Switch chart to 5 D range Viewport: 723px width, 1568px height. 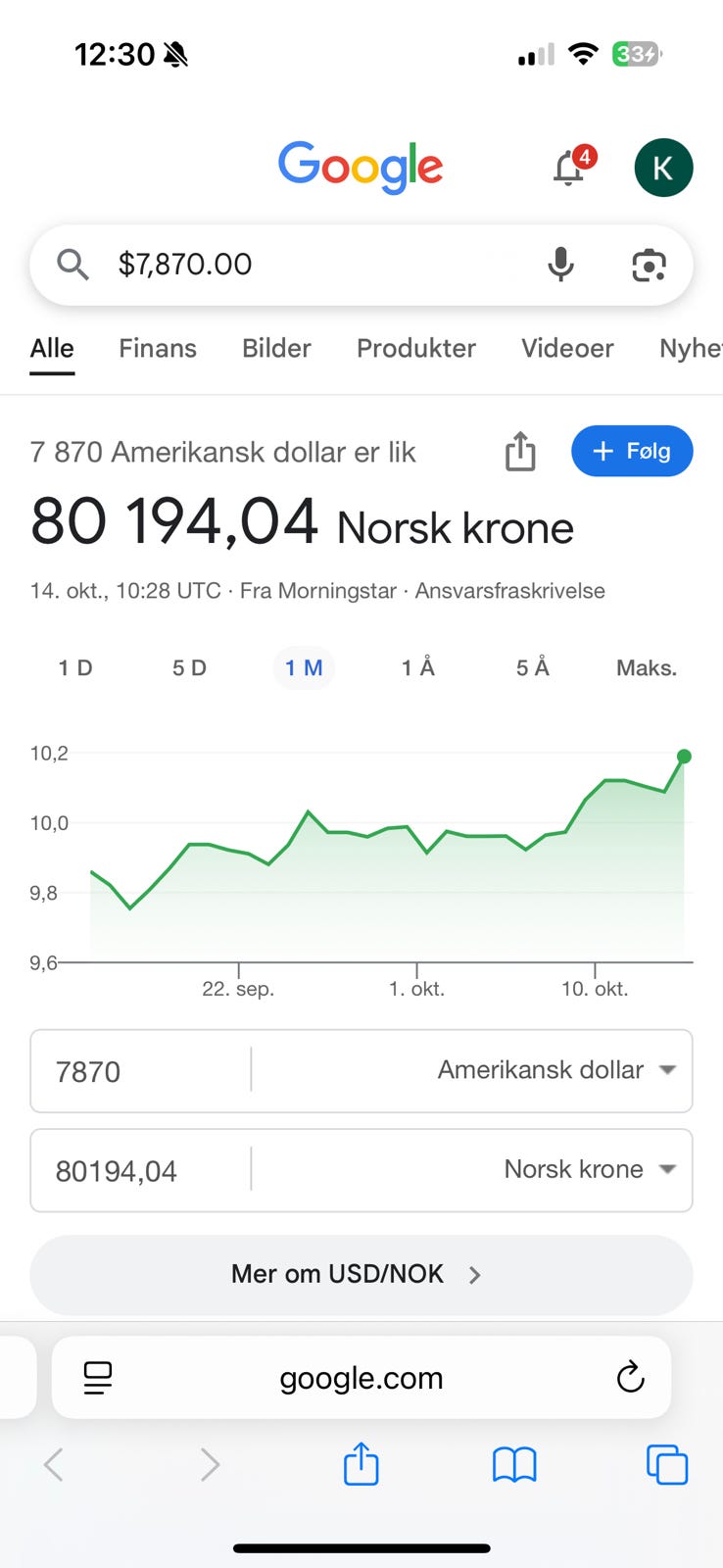coord(189,668)
